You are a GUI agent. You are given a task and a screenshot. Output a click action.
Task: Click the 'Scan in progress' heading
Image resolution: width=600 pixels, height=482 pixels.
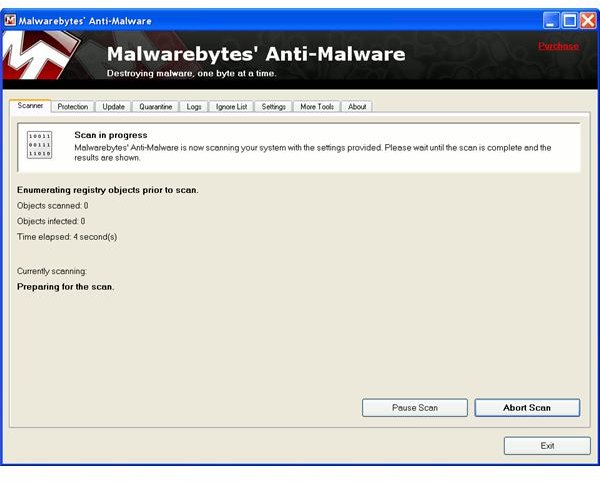click(111, 135)
